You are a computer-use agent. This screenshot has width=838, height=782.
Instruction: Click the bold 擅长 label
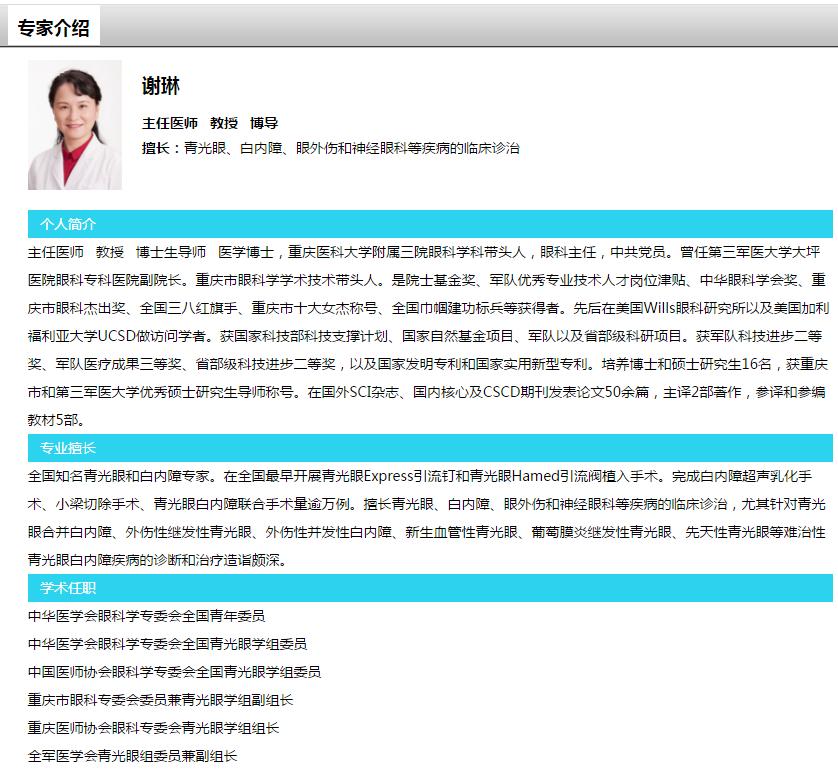pos(156,148)
